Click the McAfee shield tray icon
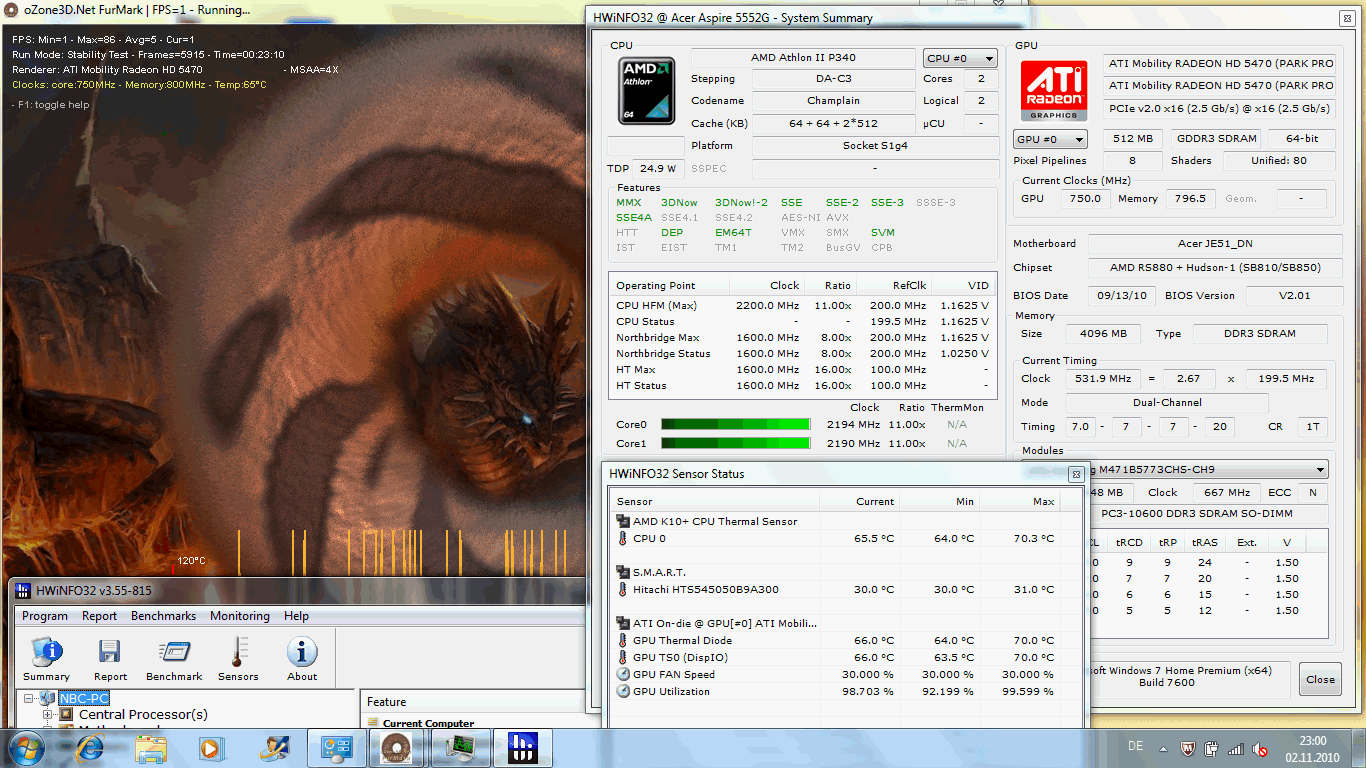The width and height of the screenshot is (1366, 768). (1189, 748)
